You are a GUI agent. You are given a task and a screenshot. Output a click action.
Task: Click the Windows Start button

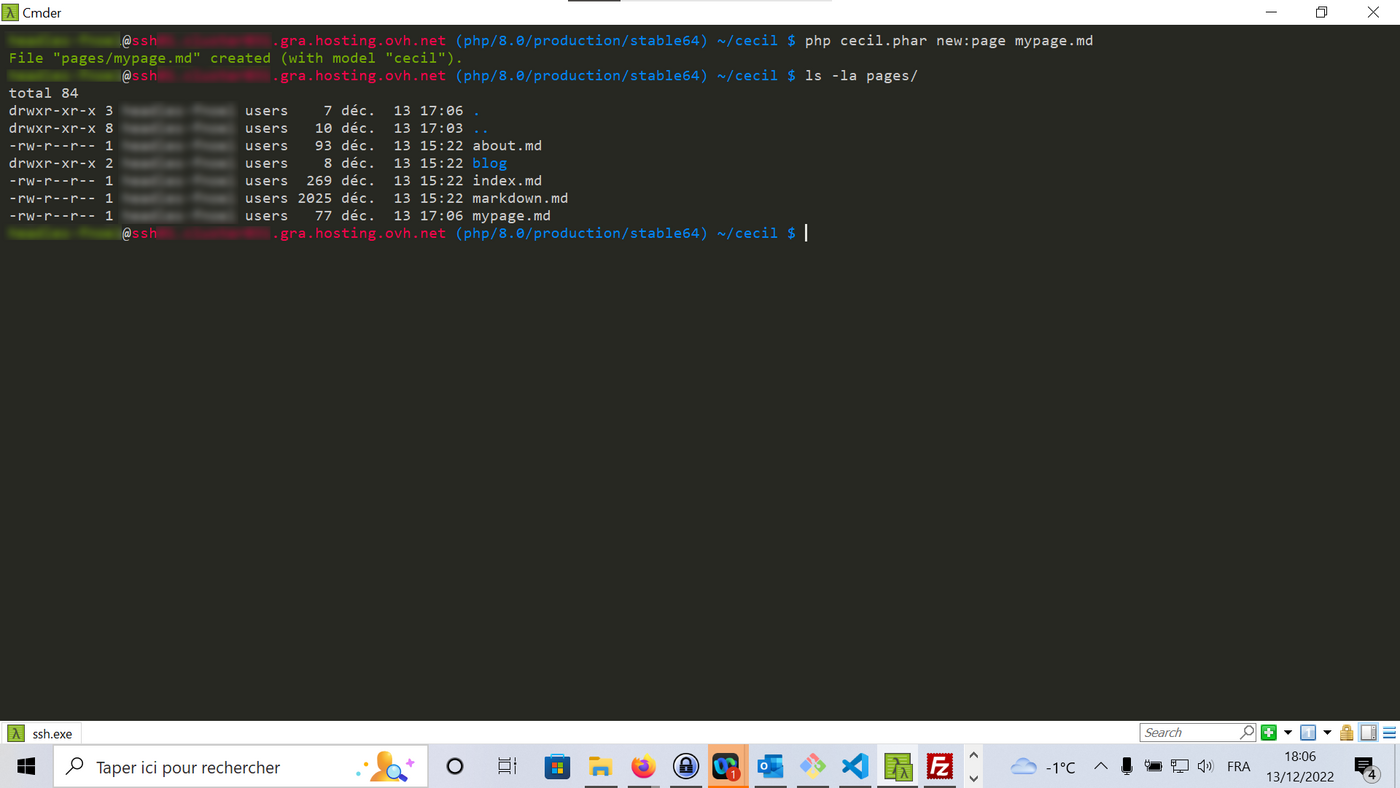(x=26, y=767)
